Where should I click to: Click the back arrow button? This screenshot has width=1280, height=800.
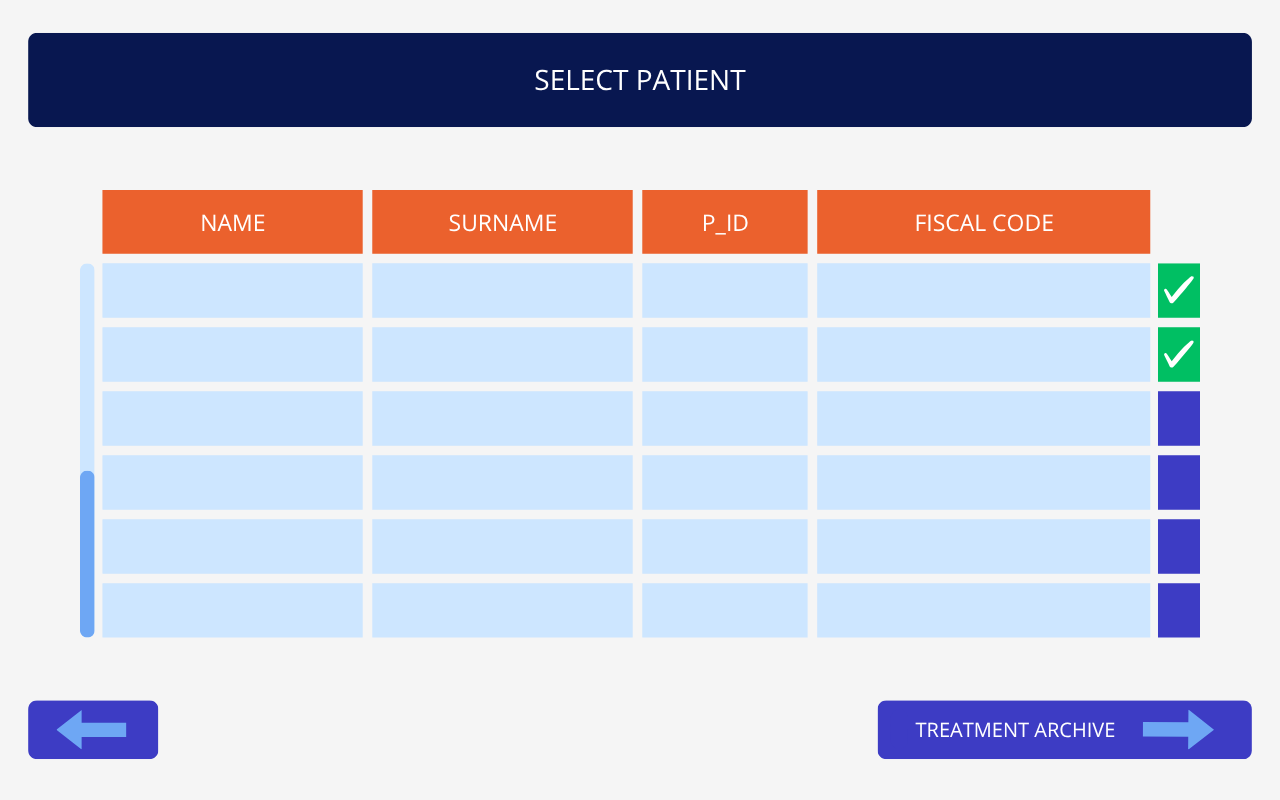[93, 730]
